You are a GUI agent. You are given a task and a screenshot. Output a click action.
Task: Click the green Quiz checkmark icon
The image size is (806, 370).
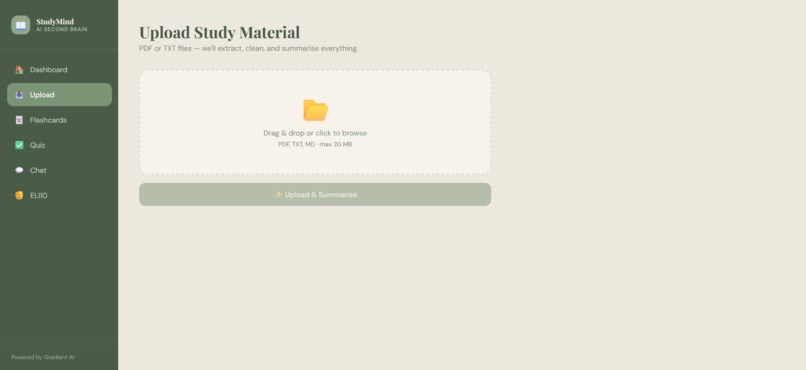(19, 145)
